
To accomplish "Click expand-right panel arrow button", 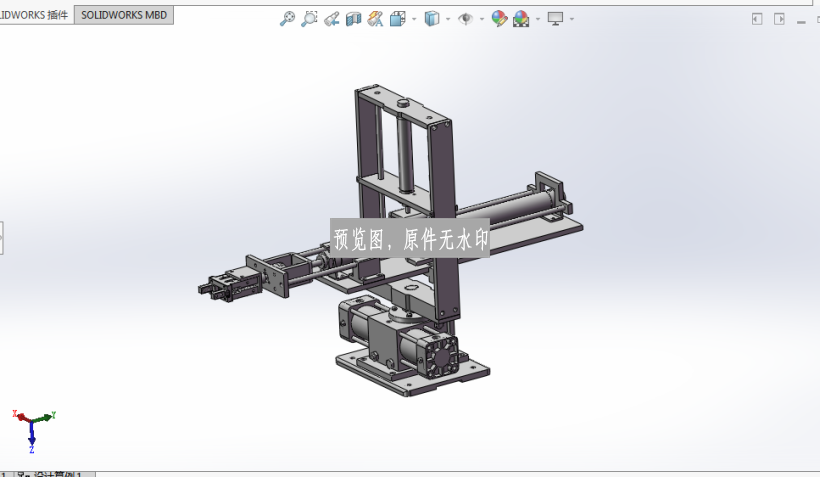I will click(x=779, y=19).
